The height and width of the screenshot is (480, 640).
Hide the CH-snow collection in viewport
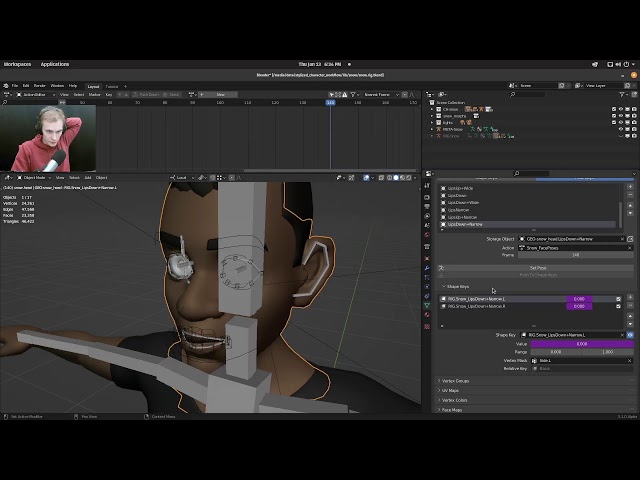pos(621,109)
